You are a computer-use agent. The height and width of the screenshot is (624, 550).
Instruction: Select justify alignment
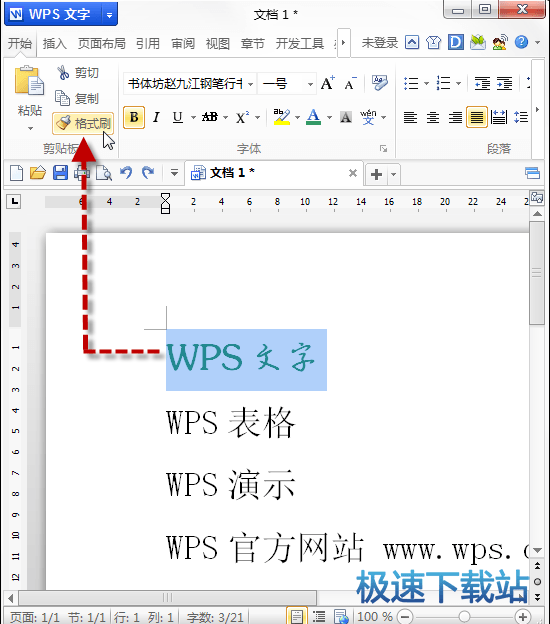click(477, 117)
